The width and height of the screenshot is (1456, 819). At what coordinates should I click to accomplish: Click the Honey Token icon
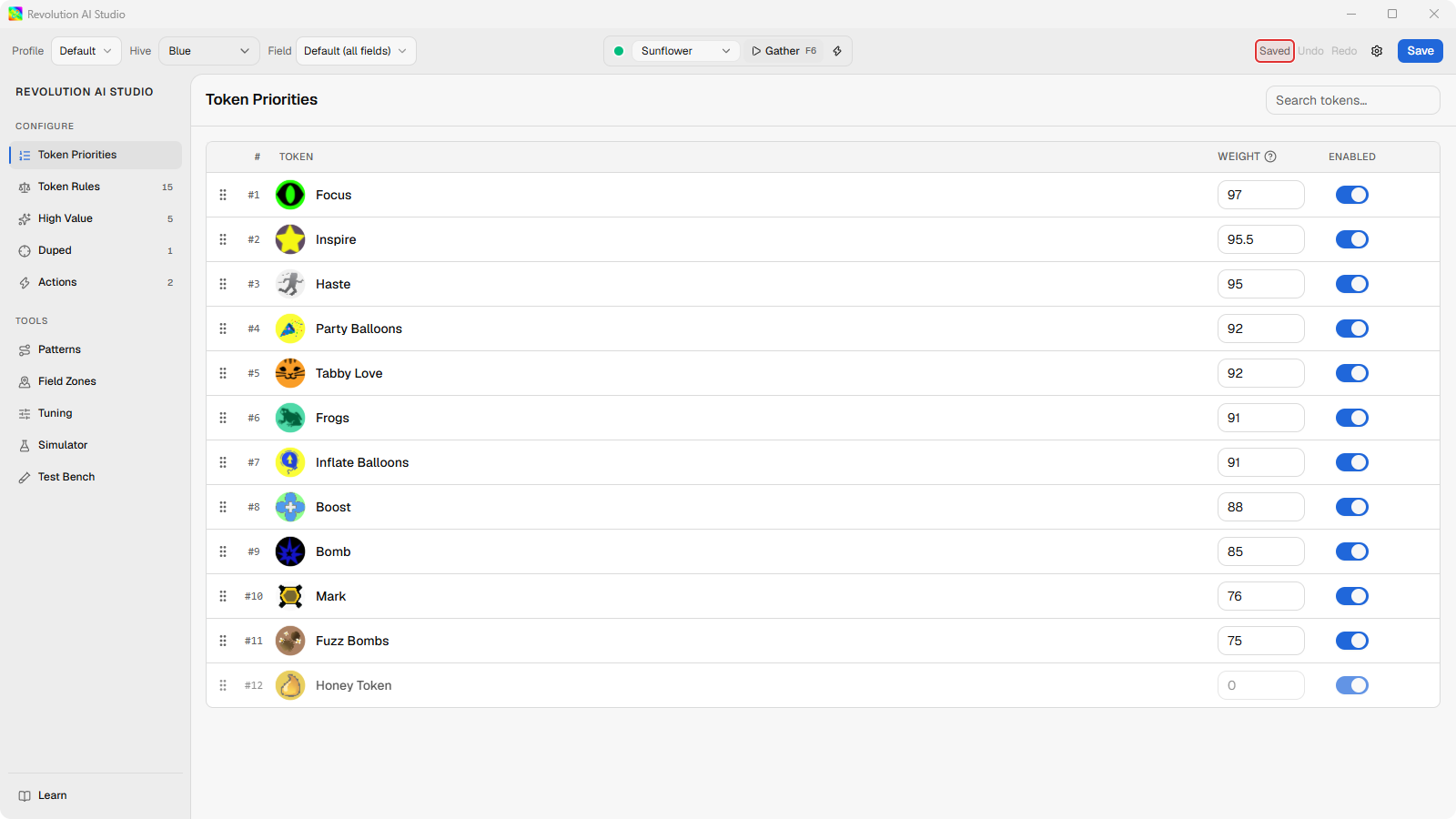[290, 685]
